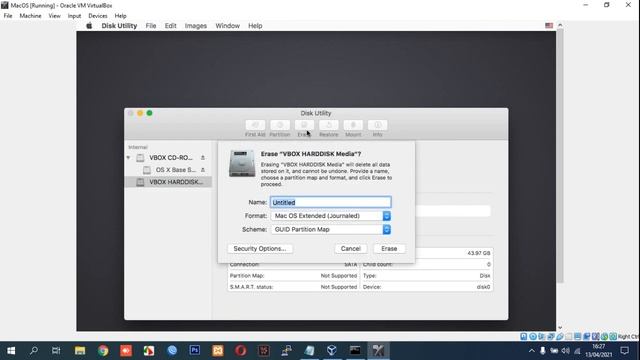Image resolution: width=640 pixels, height=360 pixels.
Task: Open the Windows Start menu
Action: [11, 351]
